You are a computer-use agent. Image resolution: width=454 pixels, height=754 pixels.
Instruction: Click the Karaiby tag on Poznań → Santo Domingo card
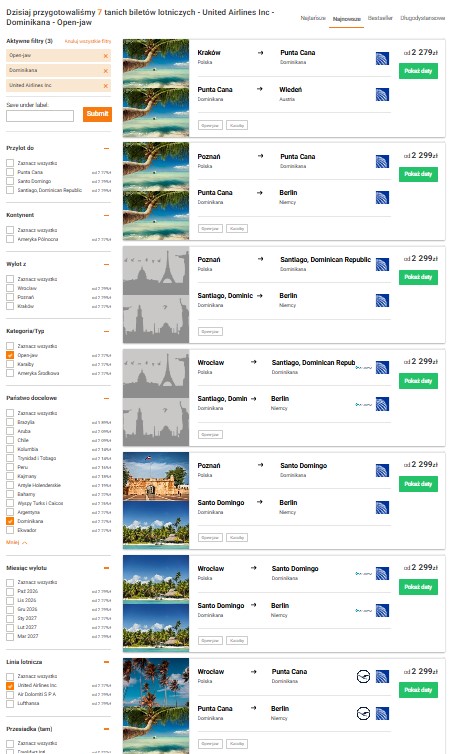pyautogui.click(x=237, y=538)
